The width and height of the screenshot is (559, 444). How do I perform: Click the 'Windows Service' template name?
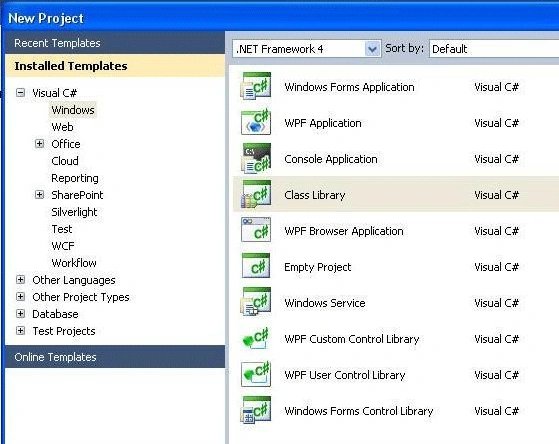(325, 303)
